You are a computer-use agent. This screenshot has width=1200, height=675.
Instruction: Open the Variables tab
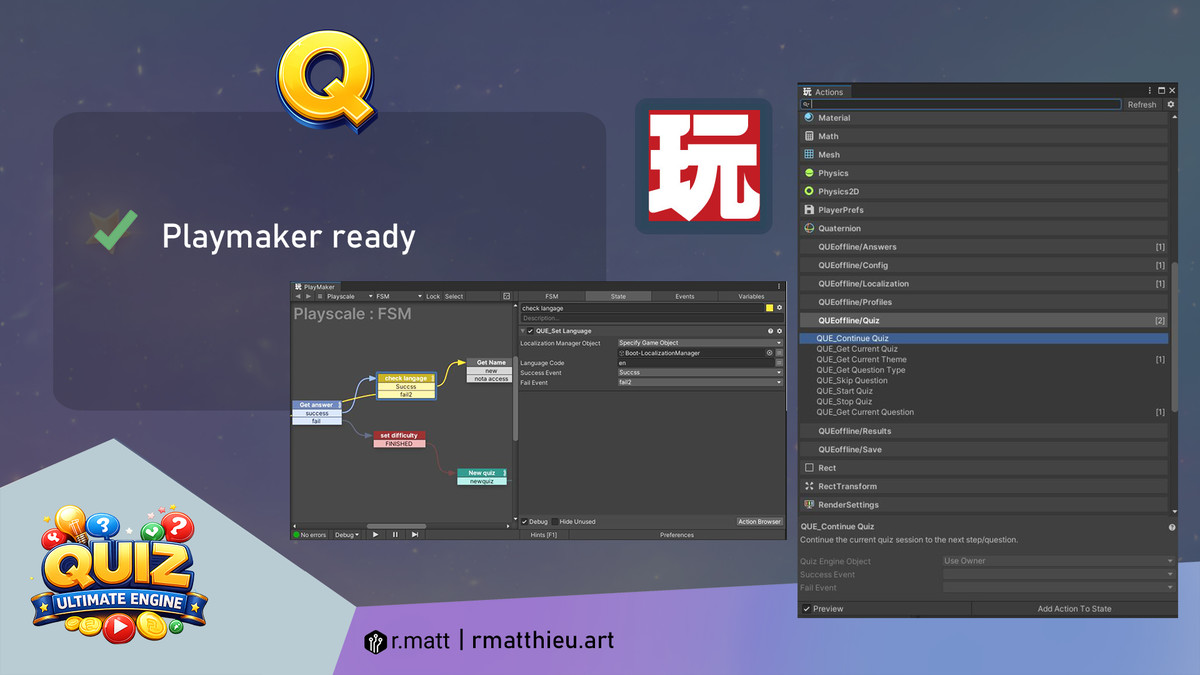[x=751, y=296]
